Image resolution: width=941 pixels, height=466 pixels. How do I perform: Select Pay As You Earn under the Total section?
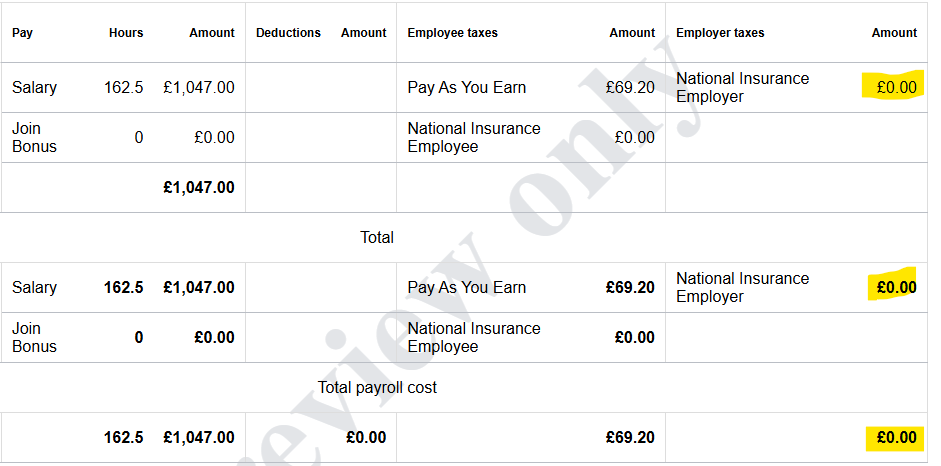pyautogui.click(x=467, y=288)
